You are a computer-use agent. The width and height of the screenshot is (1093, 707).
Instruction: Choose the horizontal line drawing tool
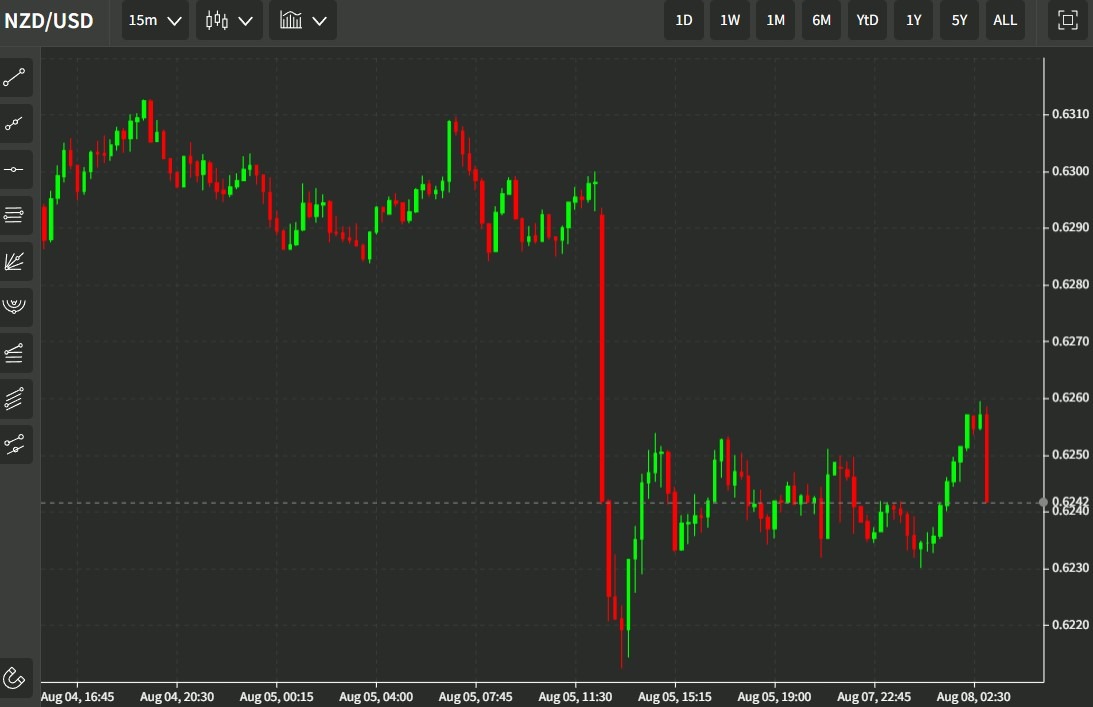point(15,169)
